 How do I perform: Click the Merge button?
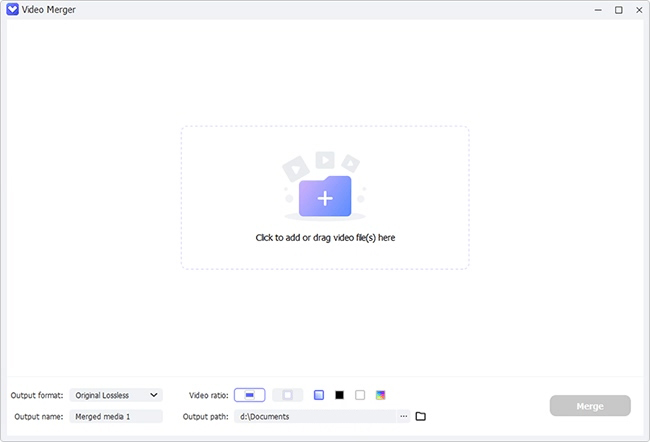coord(590,406)
